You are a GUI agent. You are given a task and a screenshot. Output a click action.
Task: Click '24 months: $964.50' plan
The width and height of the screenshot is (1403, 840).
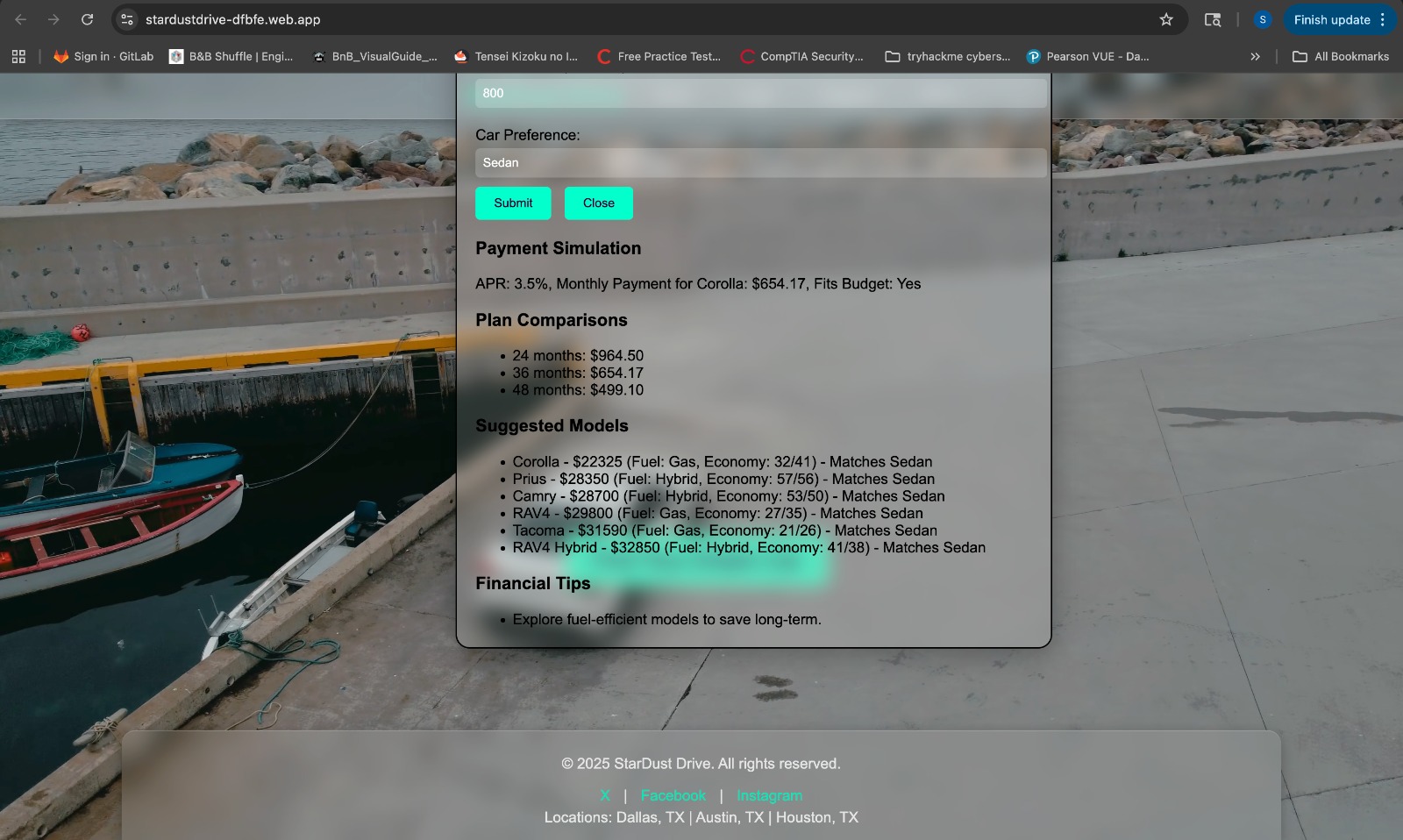click(578, 355)
